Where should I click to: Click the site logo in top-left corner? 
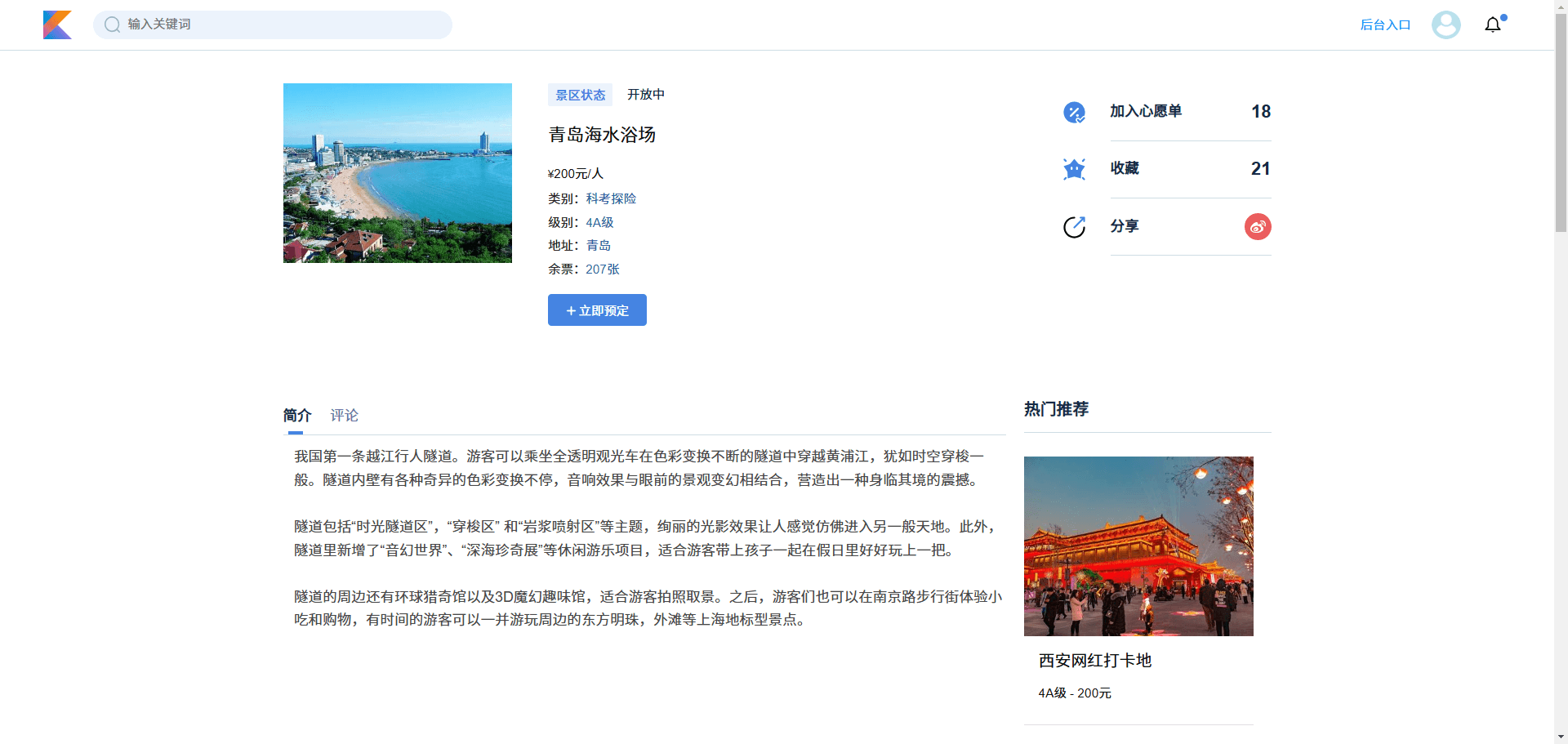click(x=57, y=25)
